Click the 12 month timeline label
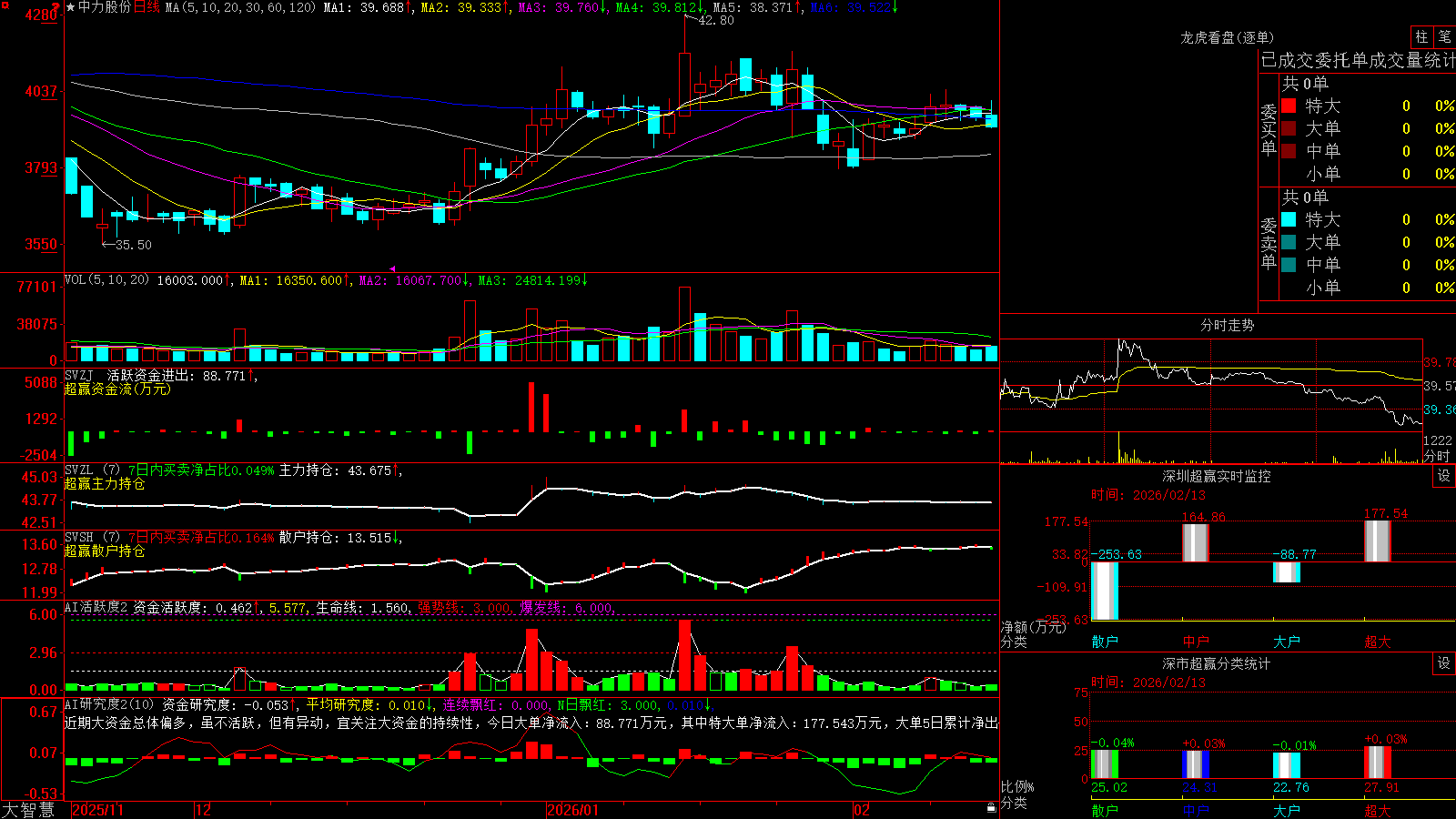The height and width of the screenshot is (819, 1456). tap(204, 810)
